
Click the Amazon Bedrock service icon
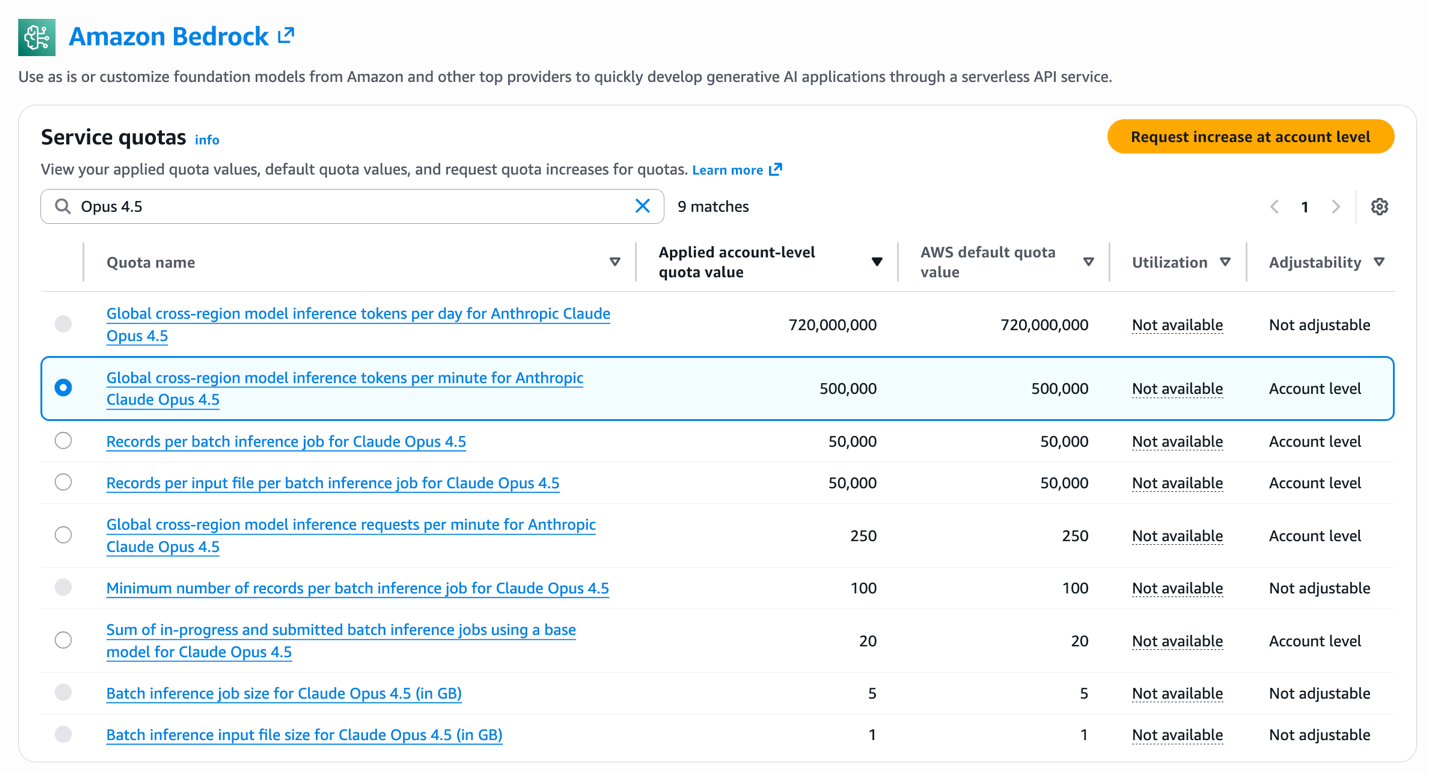tap(36, 36)
